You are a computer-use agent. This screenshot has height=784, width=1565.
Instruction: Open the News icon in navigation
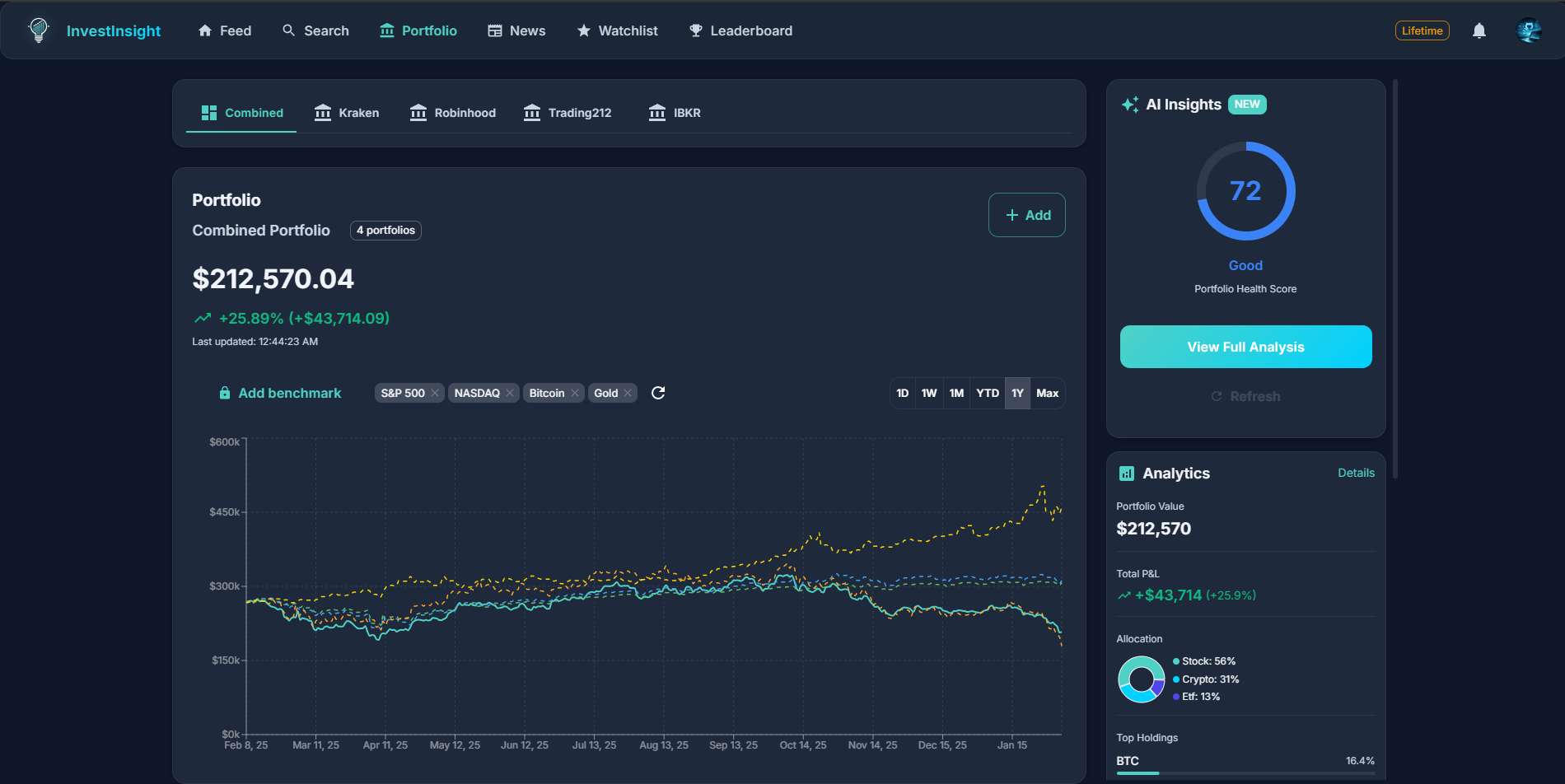(494, 30)
